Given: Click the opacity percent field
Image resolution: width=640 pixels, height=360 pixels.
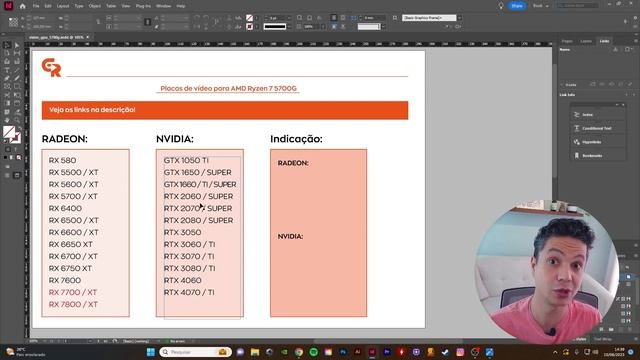Looking at the screenshot, I should (311, 27).
